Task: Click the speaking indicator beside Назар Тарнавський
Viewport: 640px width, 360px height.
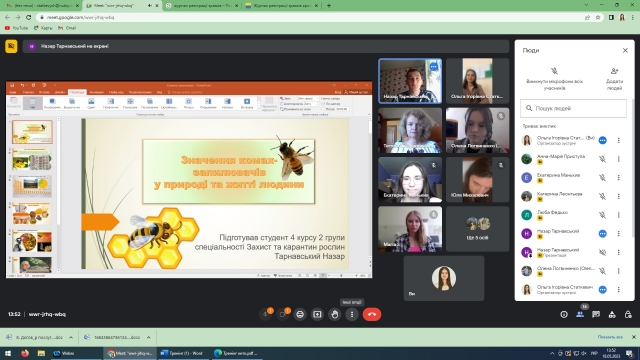Action: click(x=602, y=233)
